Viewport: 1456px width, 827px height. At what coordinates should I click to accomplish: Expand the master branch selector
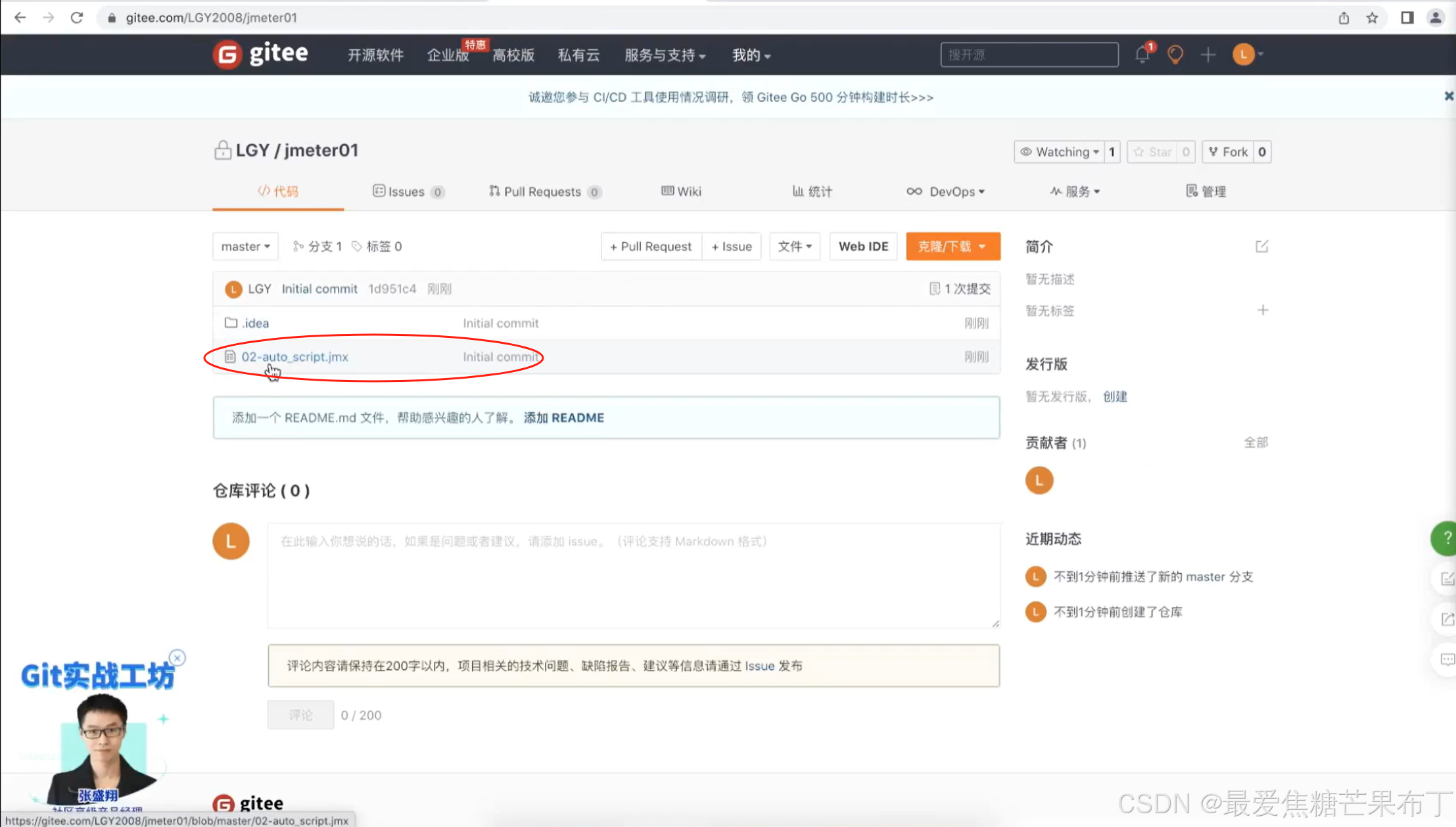tap(245, 247)
